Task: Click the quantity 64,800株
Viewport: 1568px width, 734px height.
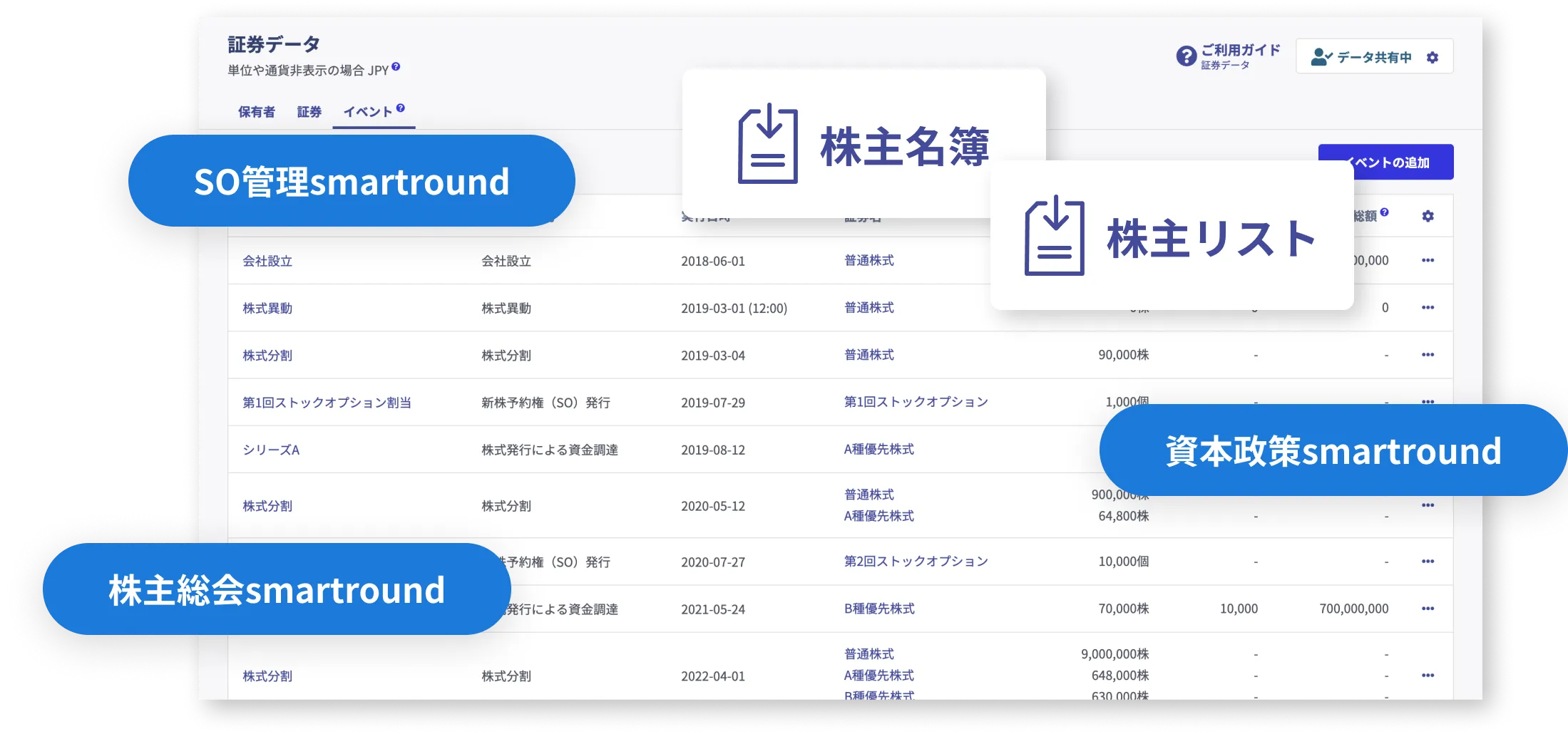Action: coord(1124,516)
